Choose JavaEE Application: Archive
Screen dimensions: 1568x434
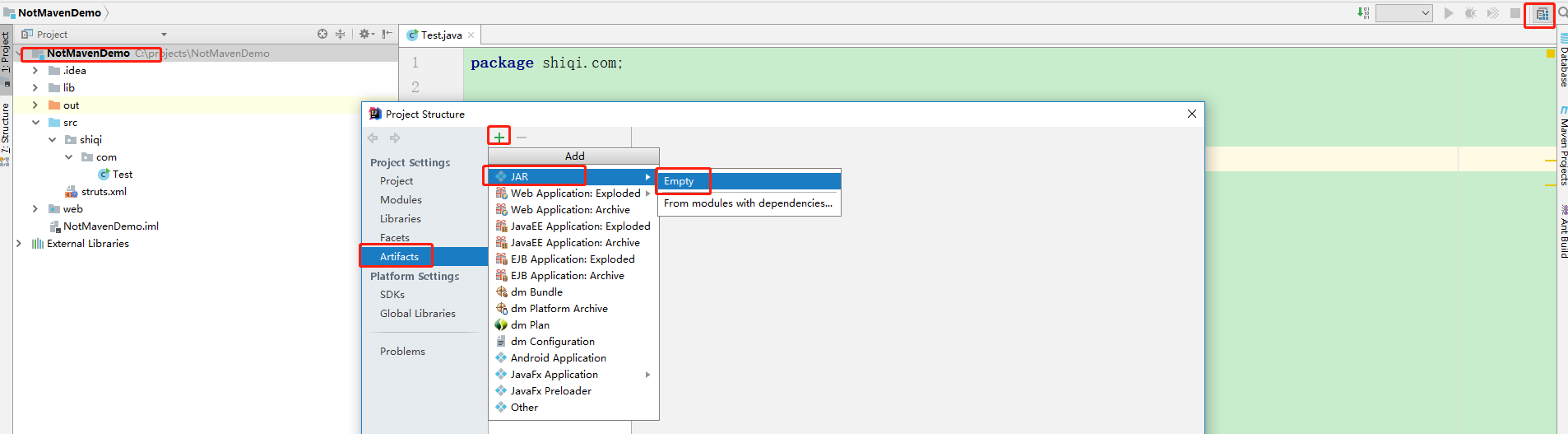[573, 243]
